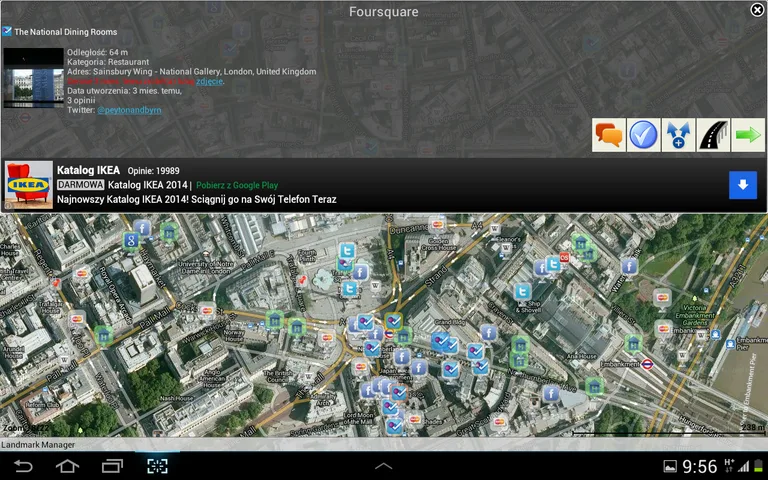768x480 pixels.
Task: Select Twitter marker beside the Fourth Plinth label
Action: (x=347, y=252)
